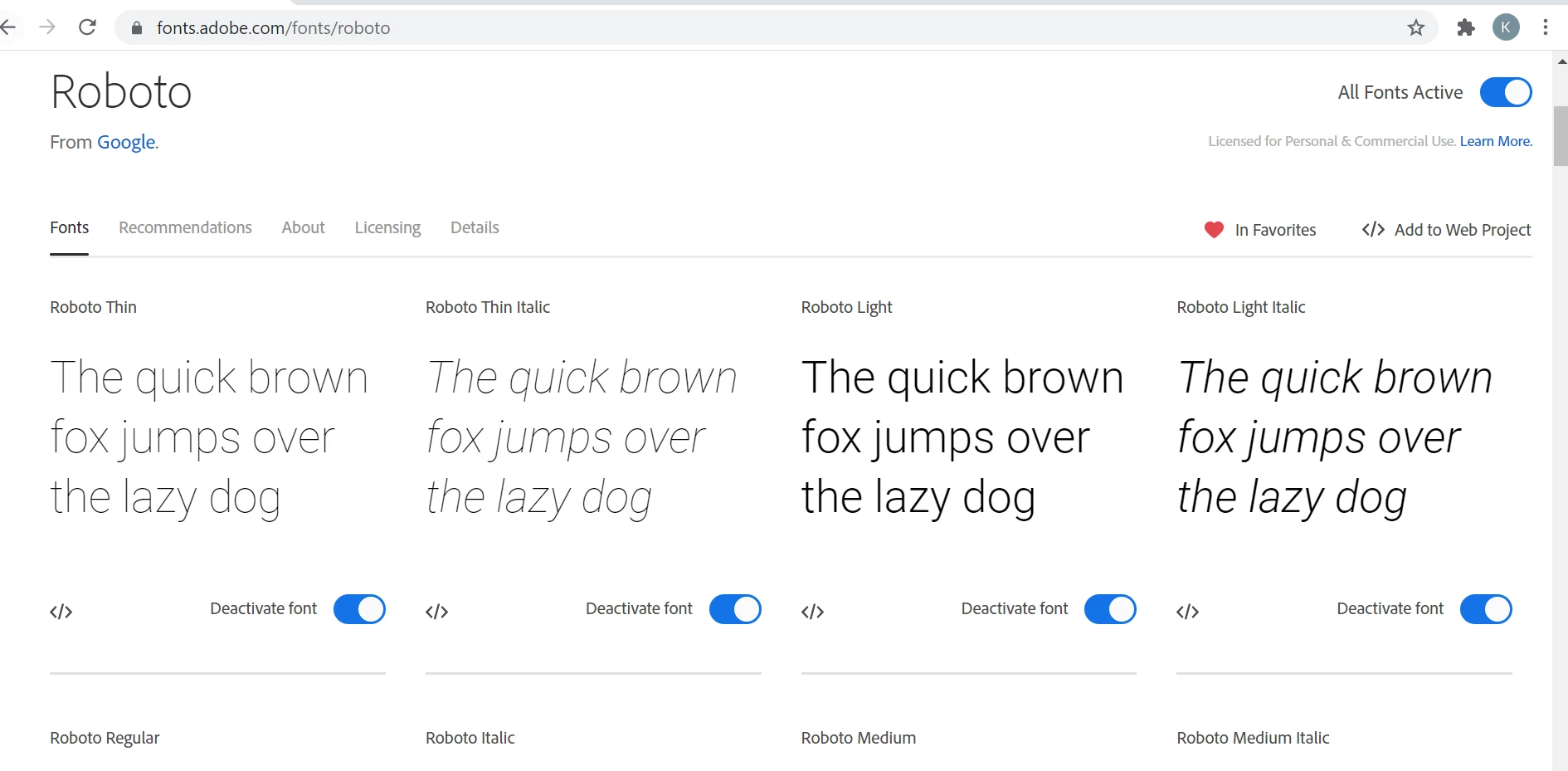Click Add to Web Project
Screen dimensions: 1568x771
(x=1447, y=230)
